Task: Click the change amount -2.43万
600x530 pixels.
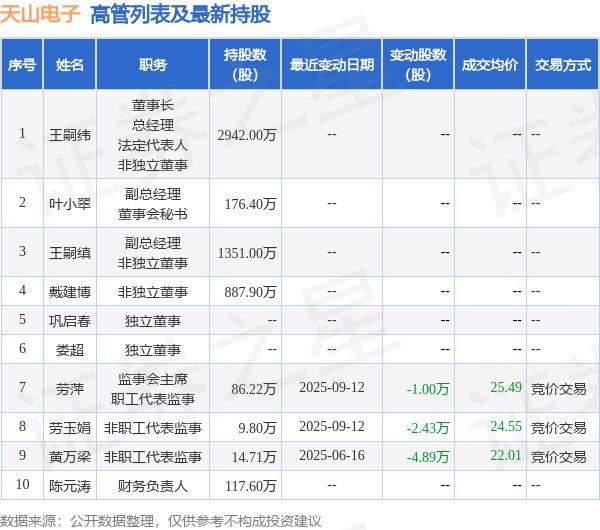Action: tap(428, 428)
